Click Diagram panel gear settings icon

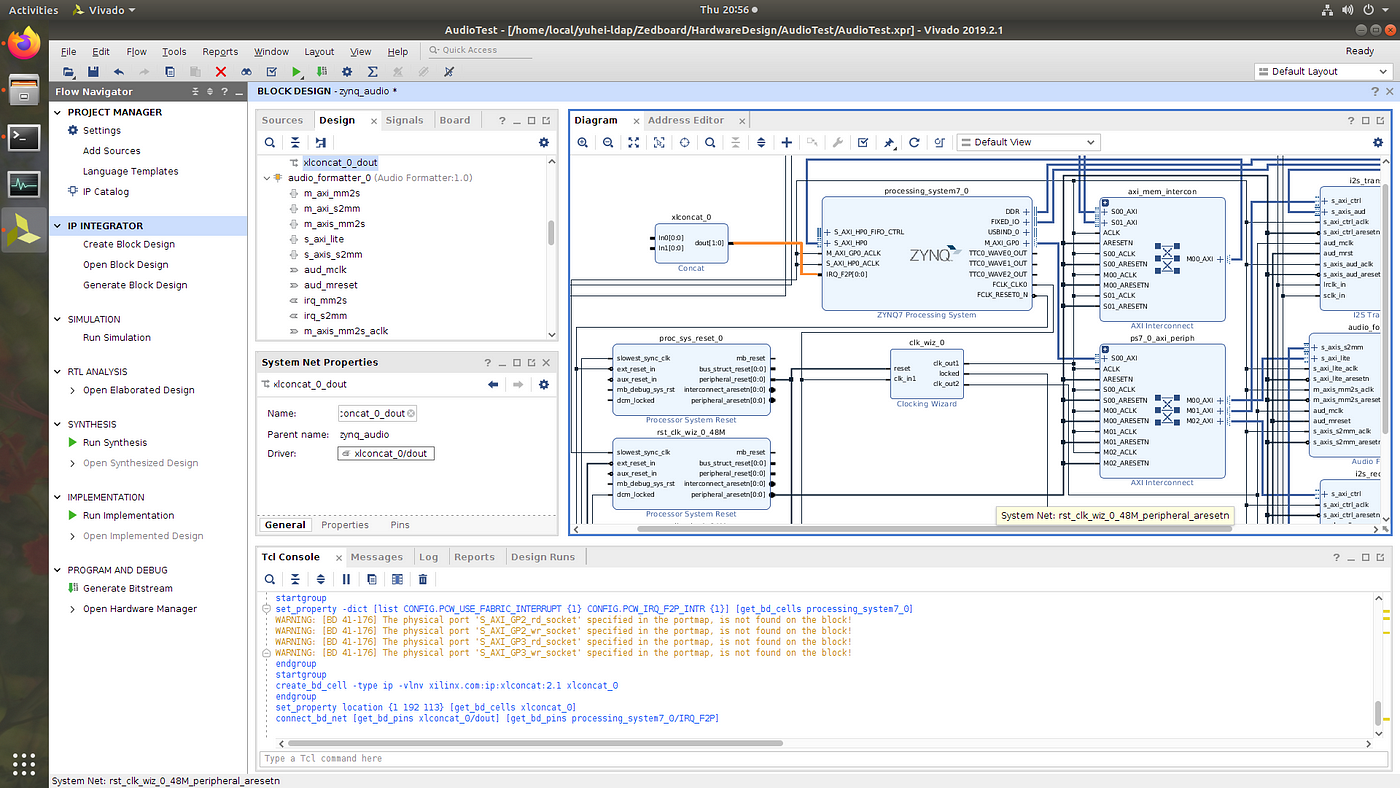[1378, 142]
